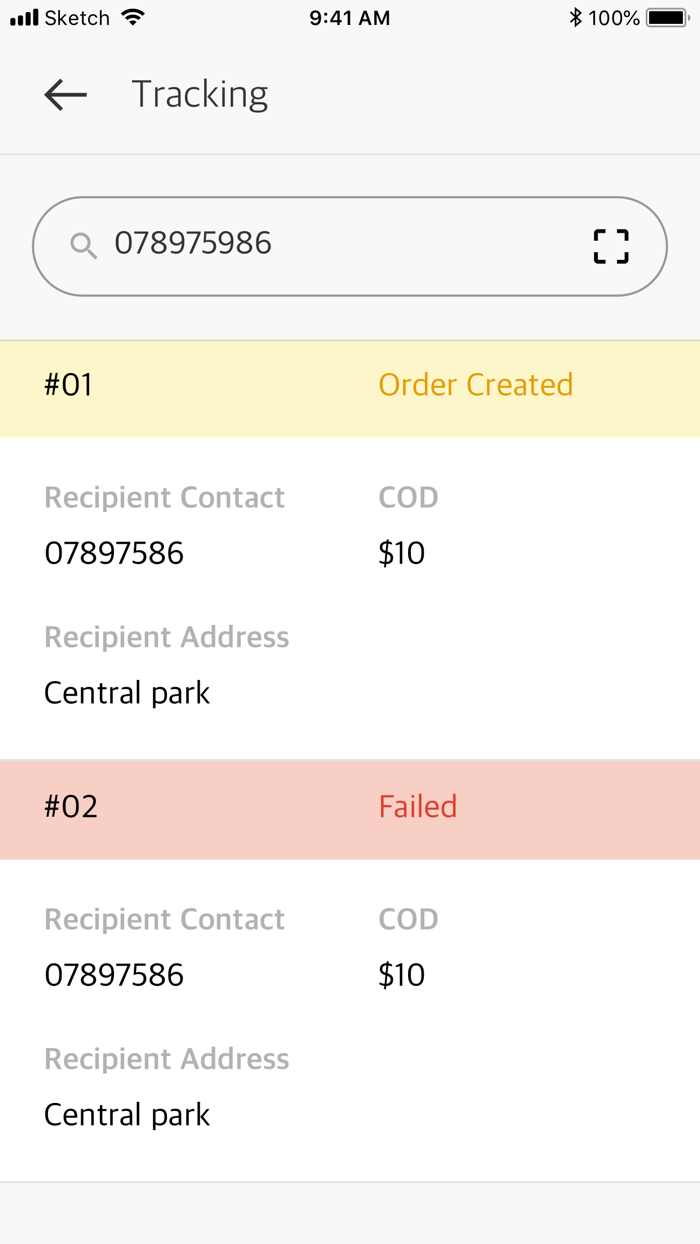
Task: Tap recipient contact number of order #01
Action: (x=114, y=553)
